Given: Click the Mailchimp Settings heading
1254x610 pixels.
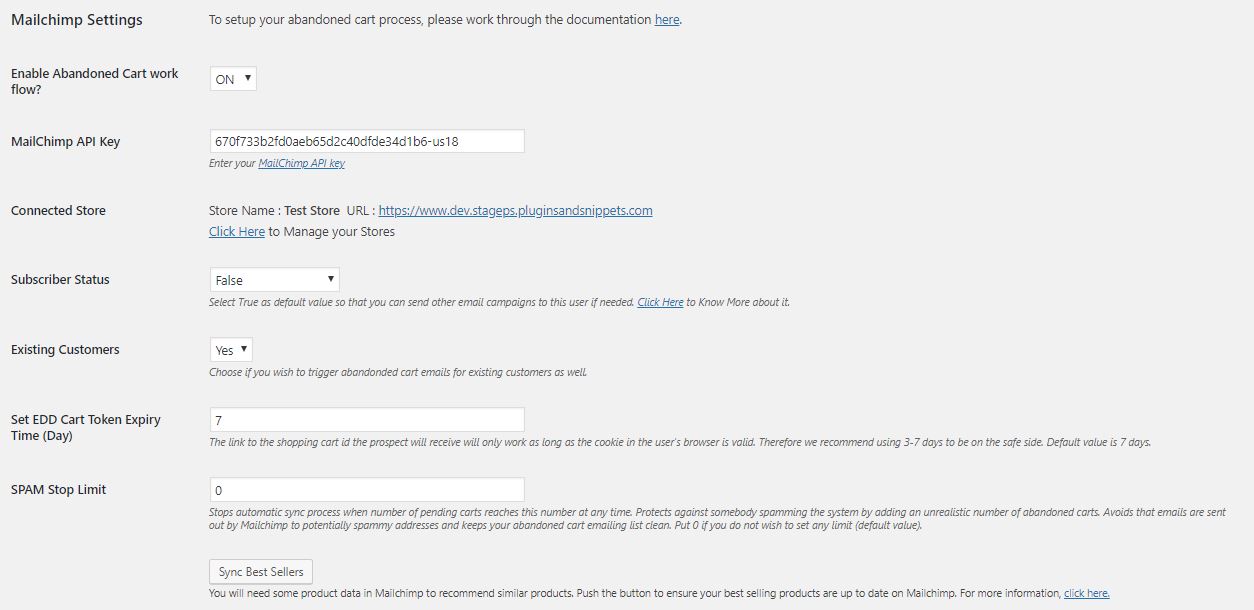Looking at the screenshot, I should [77, 20].
